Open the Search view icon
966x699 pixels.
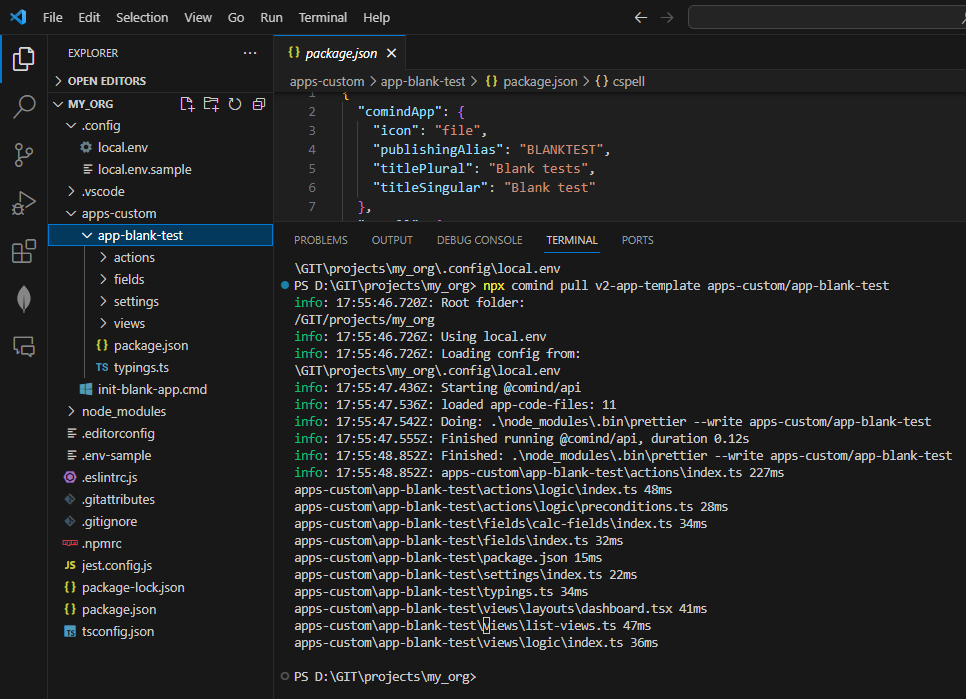point(23,107)
